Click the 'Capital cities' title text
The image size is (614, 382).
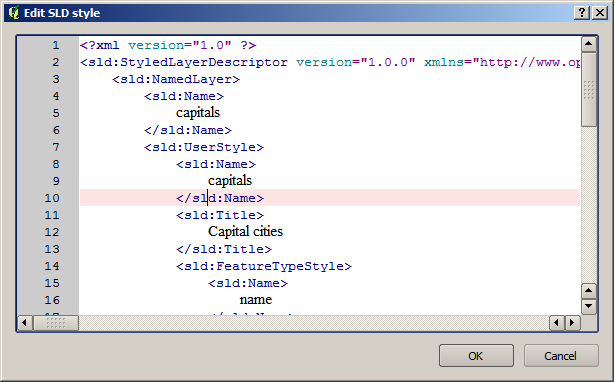click(245, 231)
